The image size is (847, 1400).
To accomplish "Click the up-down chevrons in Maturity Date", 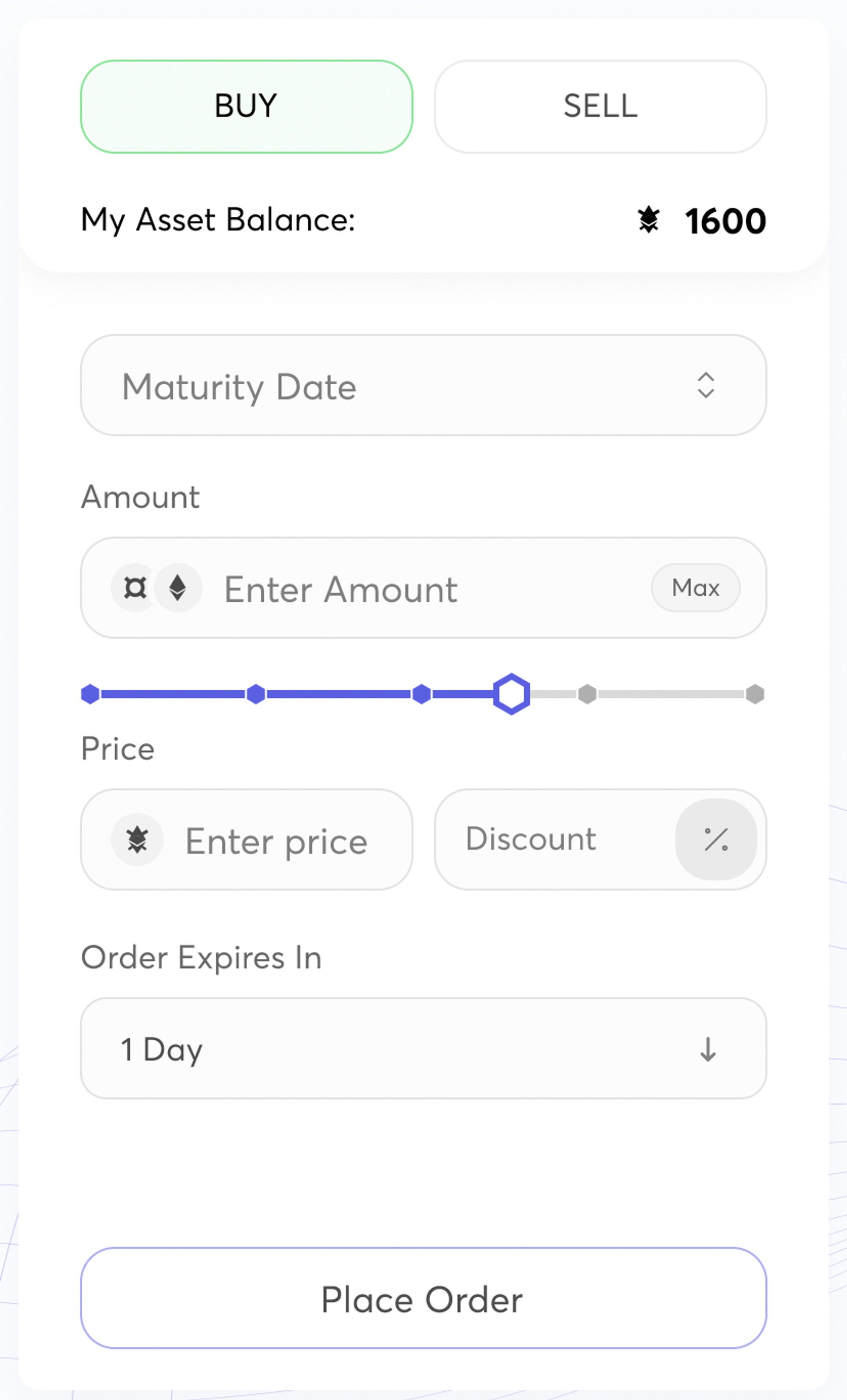I will (706, 385).
